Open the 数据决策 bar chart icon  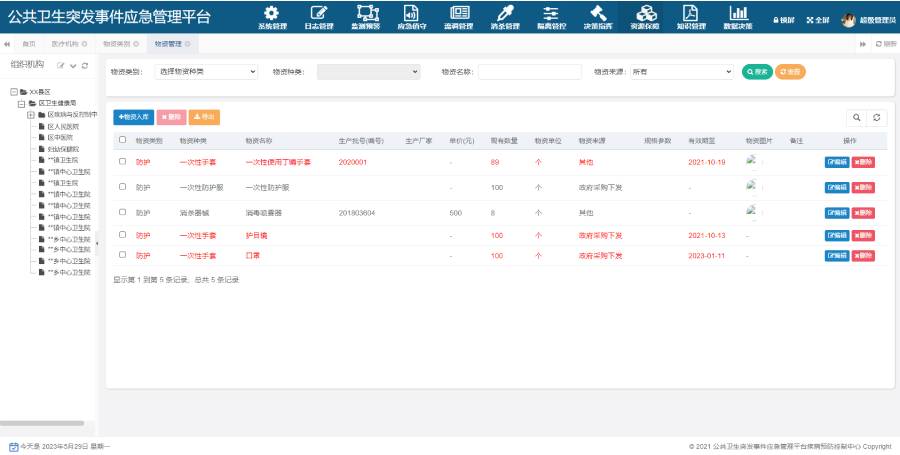738,13
